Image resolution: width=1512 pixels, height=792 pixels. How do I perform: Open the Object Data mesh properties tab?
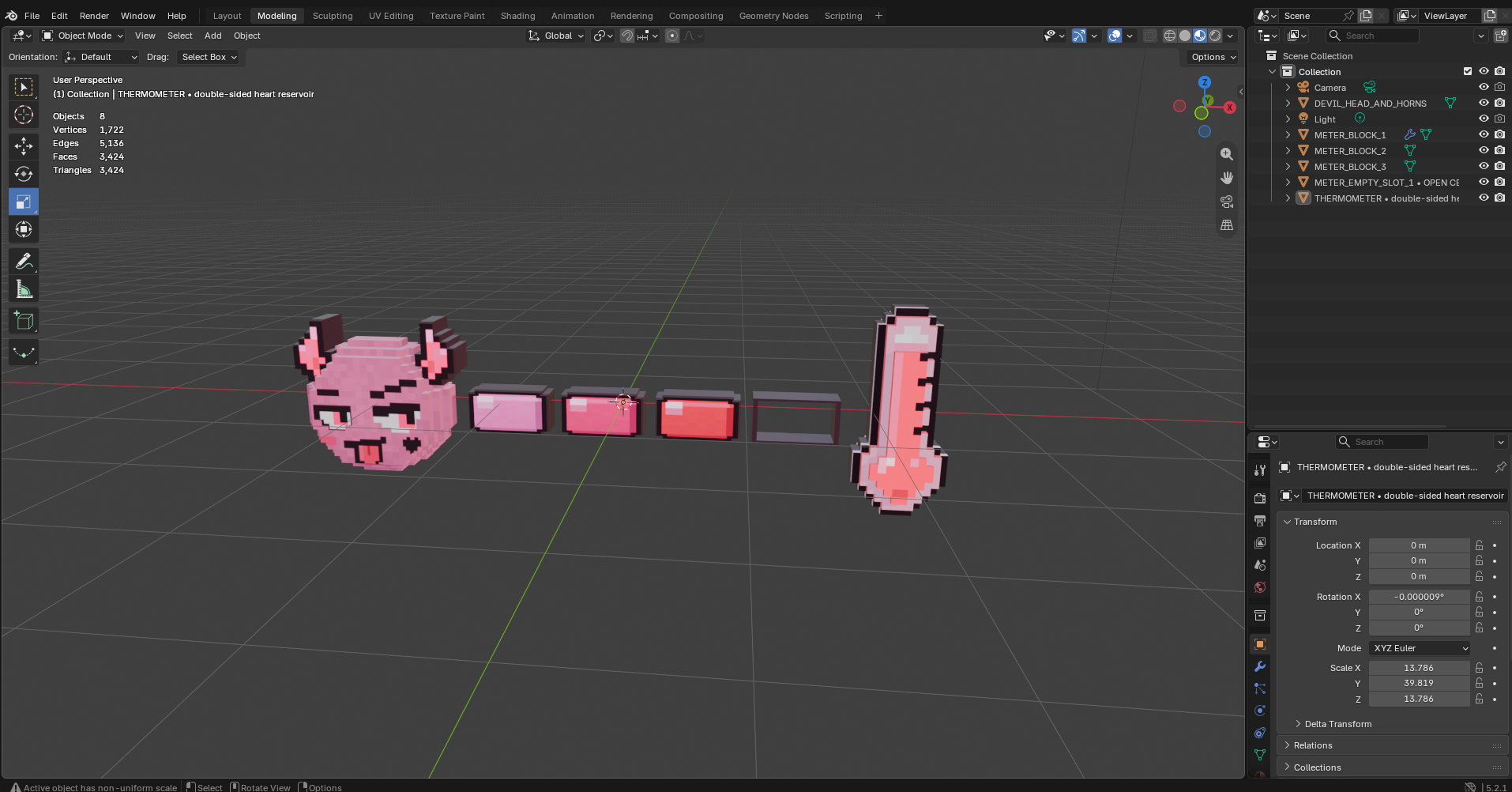point(1260,755)
